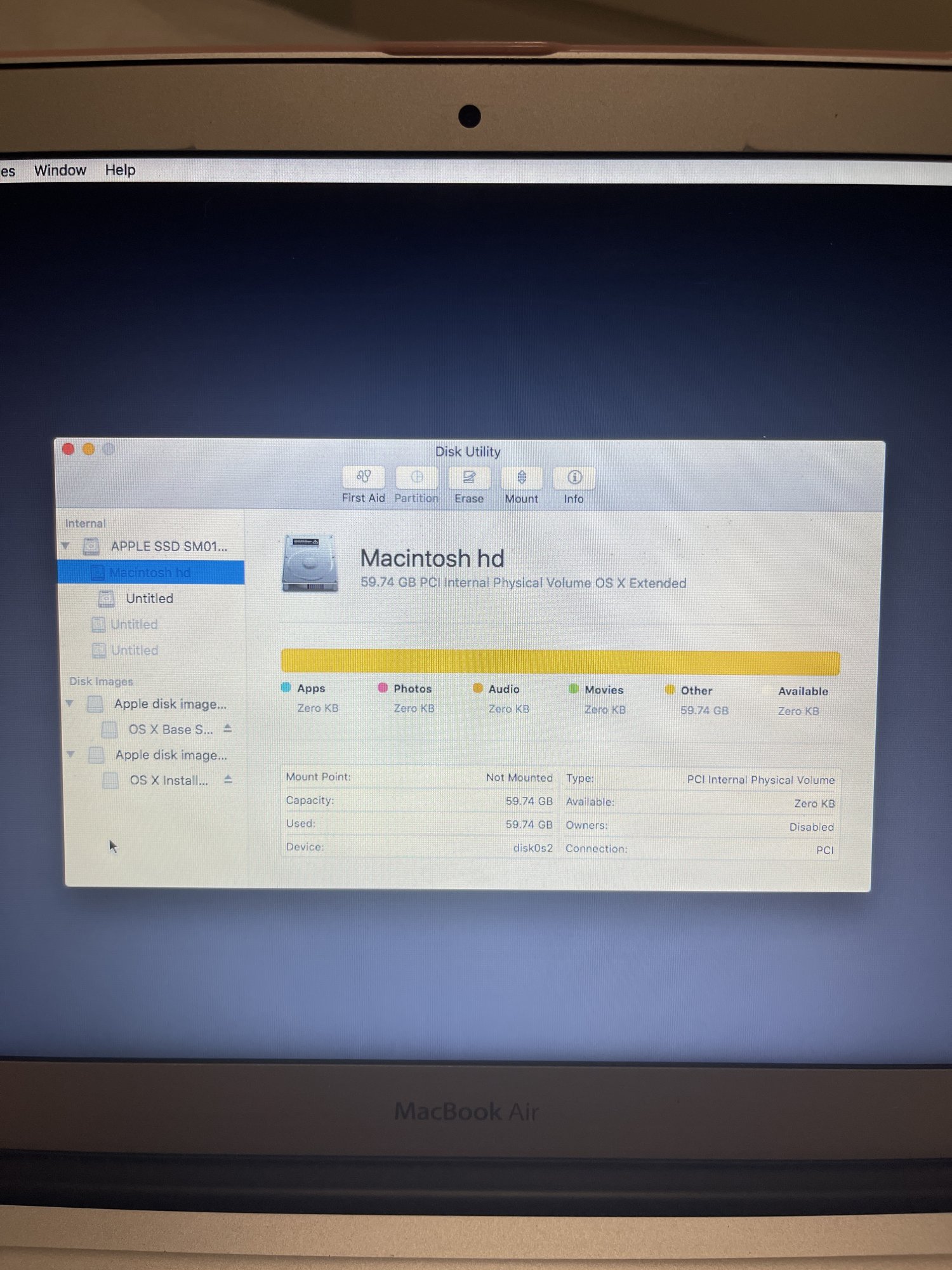Click the OS X Base System disk icon
The image size is (952, 1270).
(110, 730)
